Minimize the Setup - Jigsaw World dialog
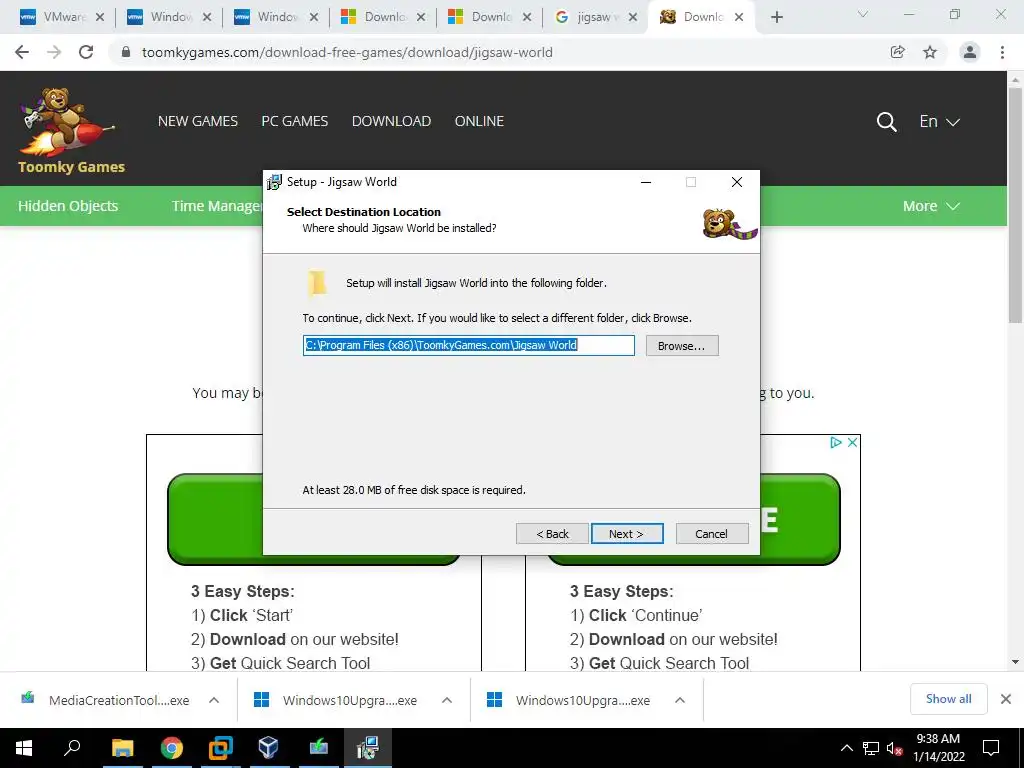 click(x=646, y=182)
